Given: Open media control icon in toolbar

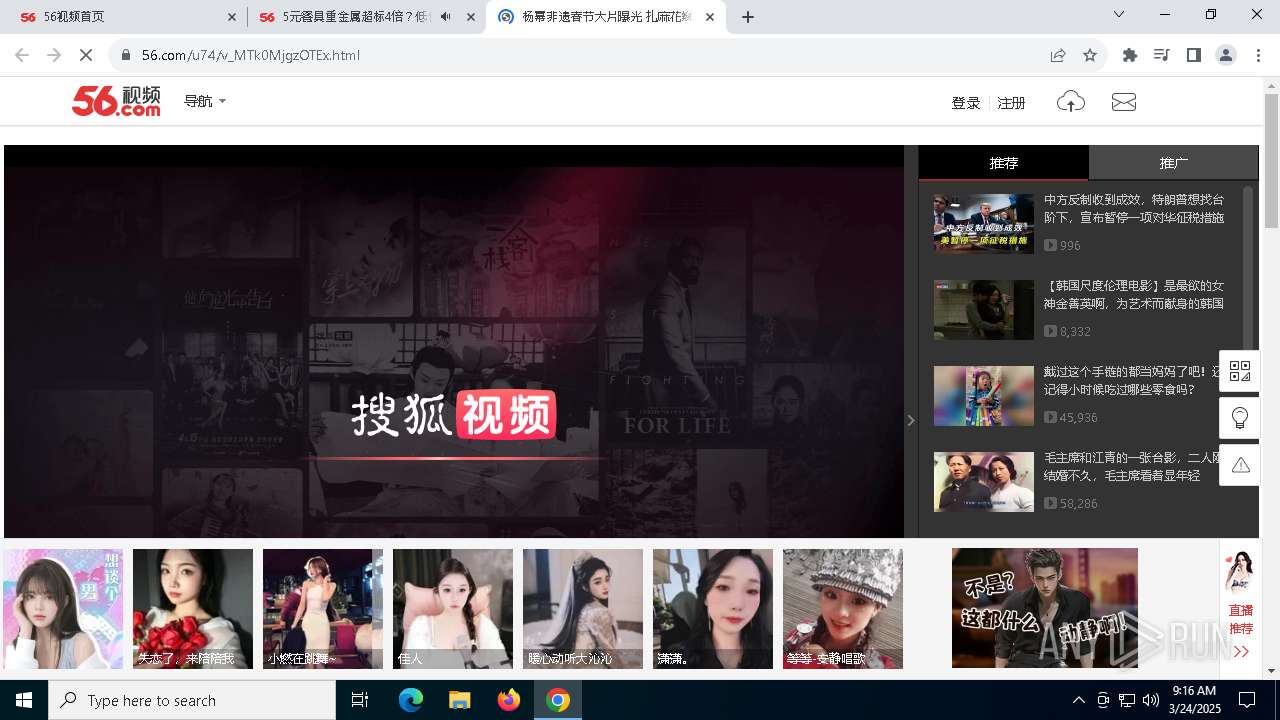Looking at the screenshot, I should 1162,55.
